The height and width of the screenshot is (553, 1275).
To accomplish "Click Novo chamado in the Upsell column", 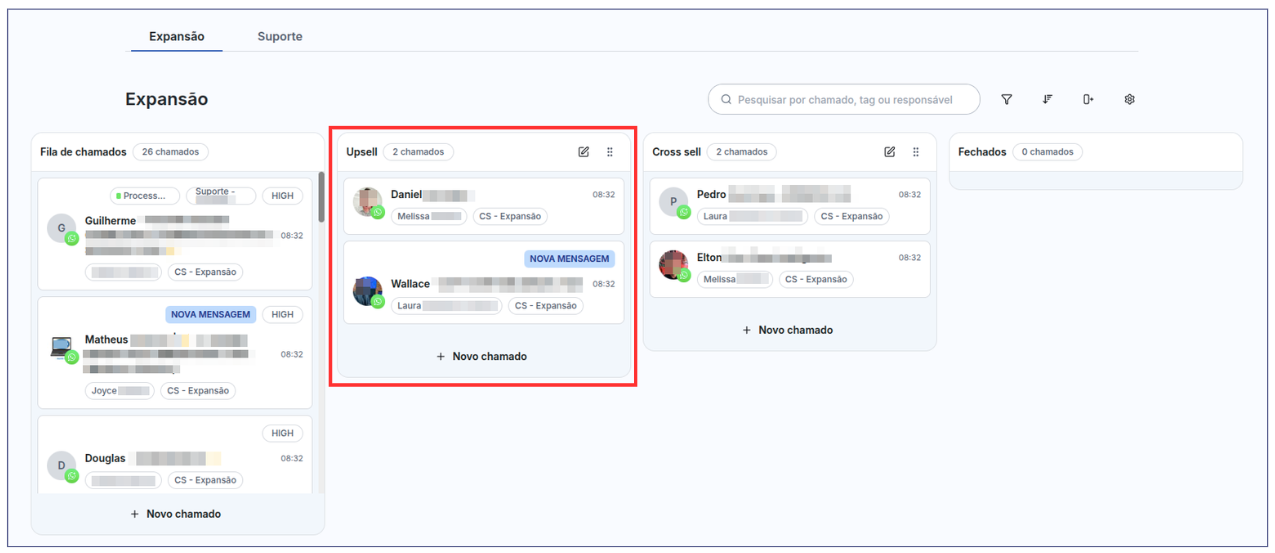I will tap(482, 356).
